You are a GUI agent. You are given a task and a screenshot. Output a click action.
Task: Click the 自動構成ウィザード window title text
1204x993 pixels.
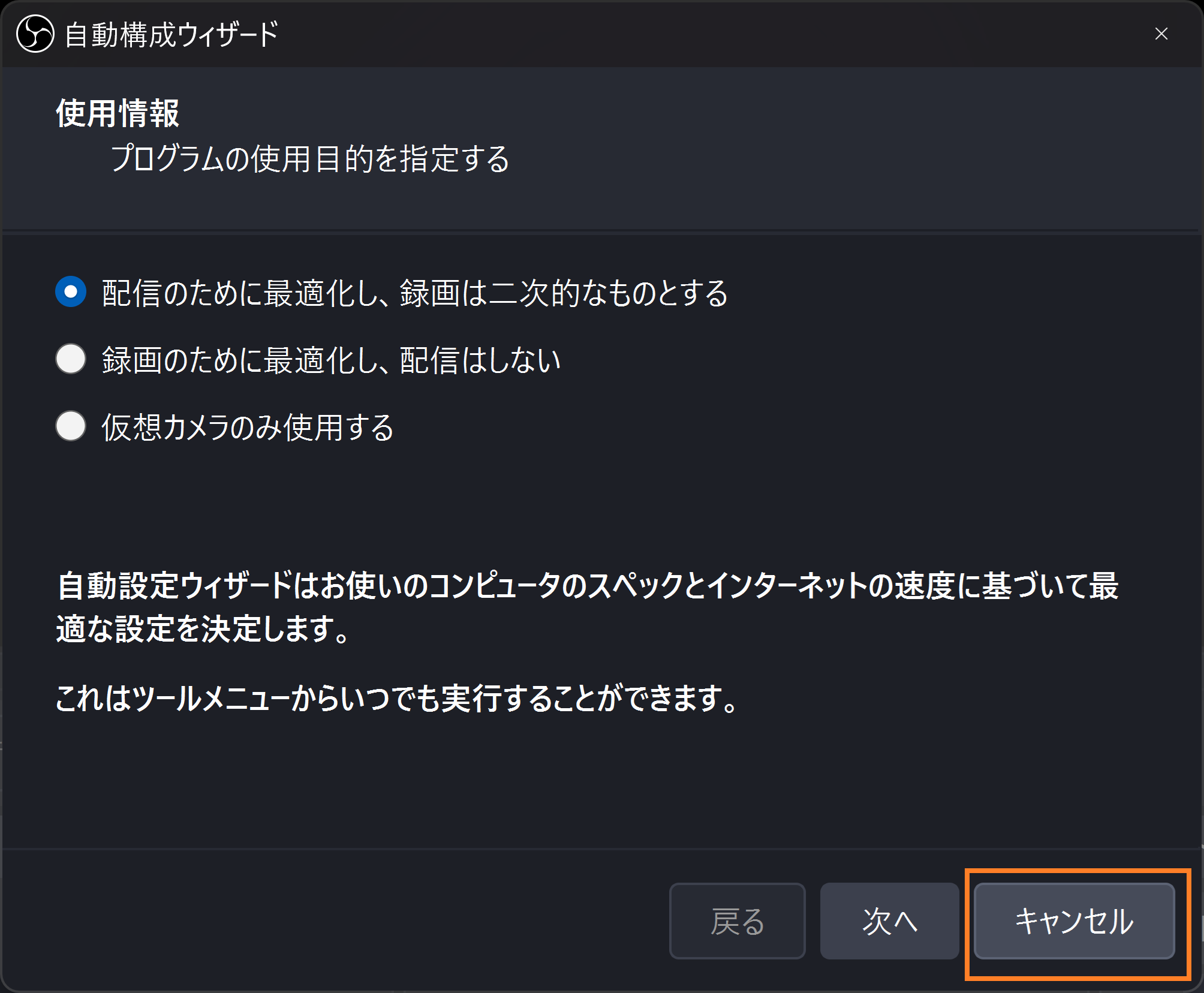(171, 35)
